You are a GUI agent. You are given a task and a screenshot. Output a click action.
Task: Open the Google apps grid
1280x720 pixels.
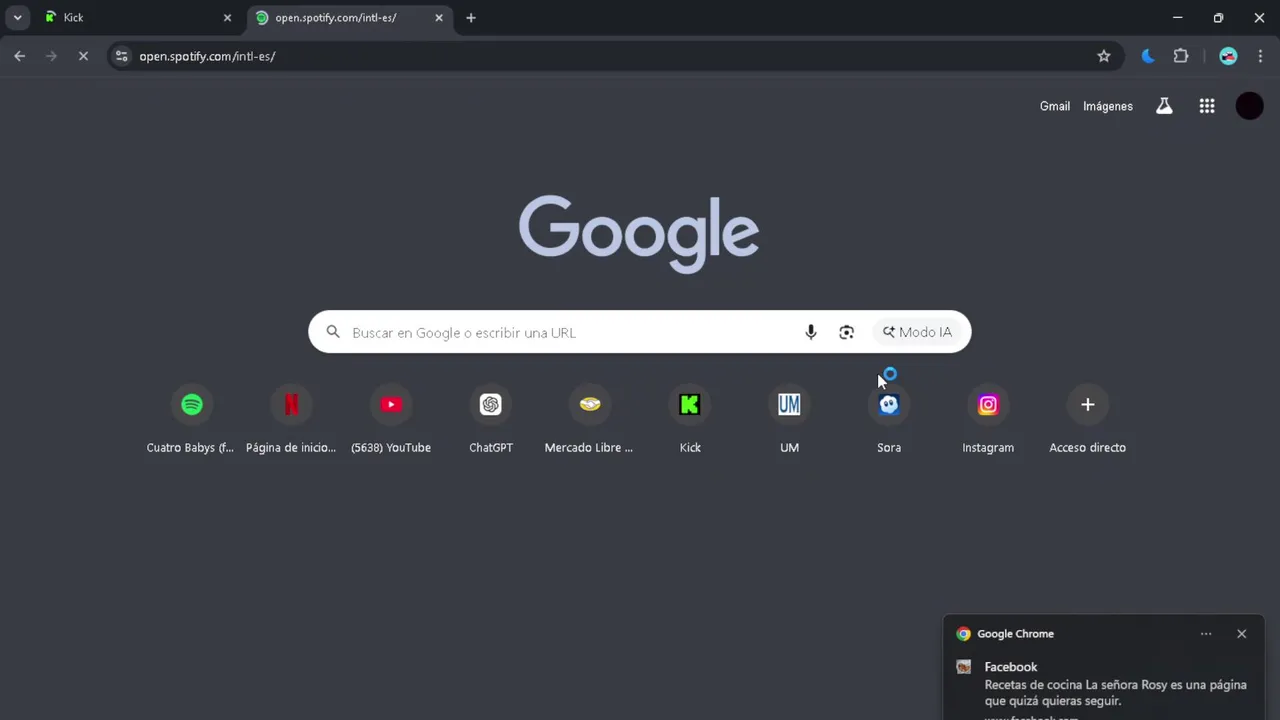pos(1207,106)
